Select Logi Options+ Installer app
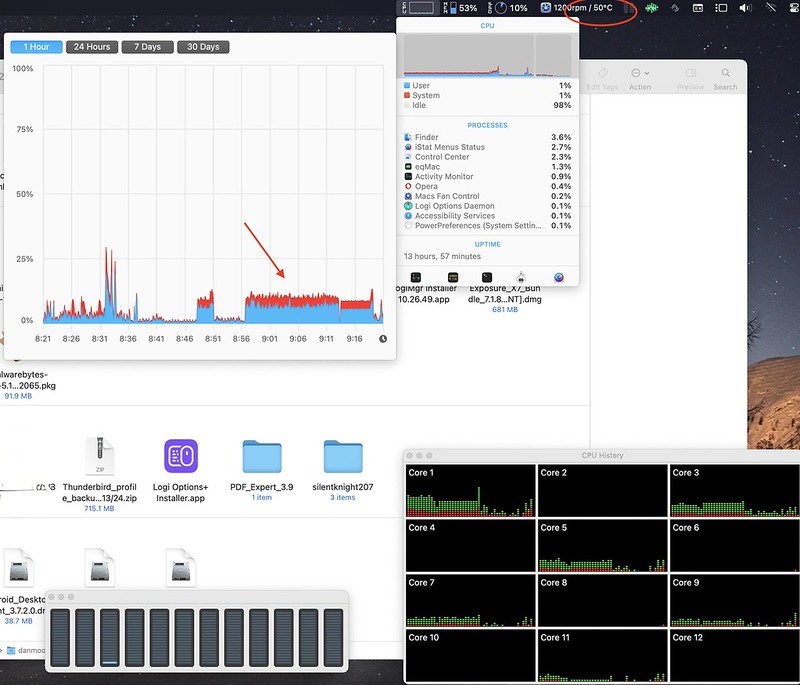This screenshot has height=685, width=800. (x=181, y=470)
